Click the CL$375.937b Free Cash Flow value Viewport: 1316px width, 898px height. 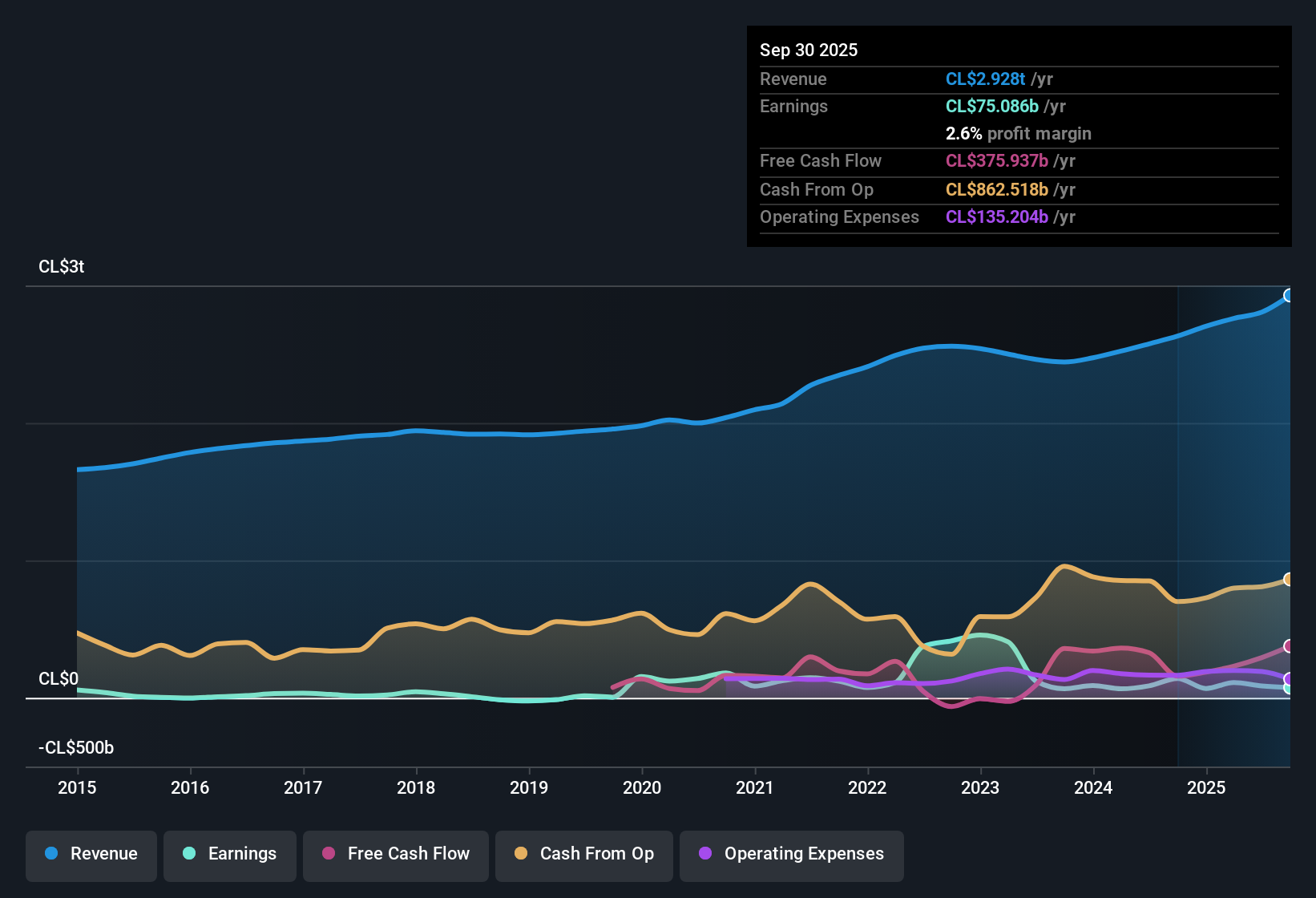997,161
